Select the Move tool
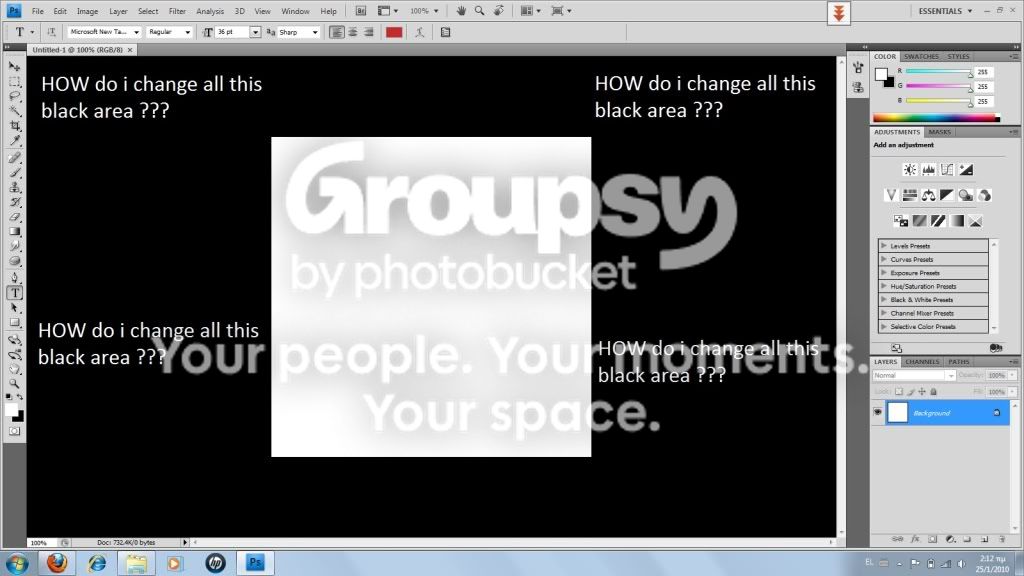The width and height of the screenshot is (1024, 576). [x=14, y=67]
